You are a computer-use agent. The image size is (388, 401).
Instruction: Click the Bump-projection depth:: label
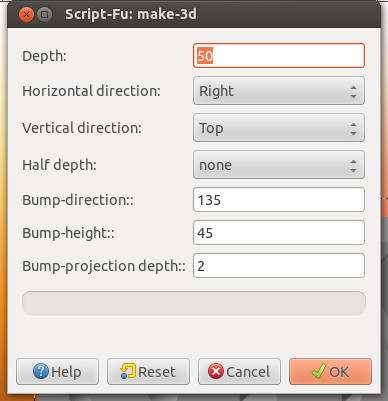104,266
